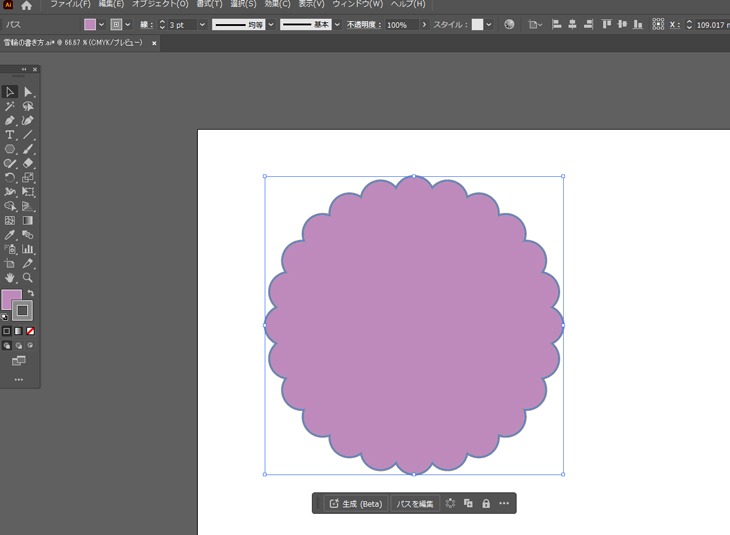Select the Type tool
730x535 pixels.
click(x=10, y=134)
